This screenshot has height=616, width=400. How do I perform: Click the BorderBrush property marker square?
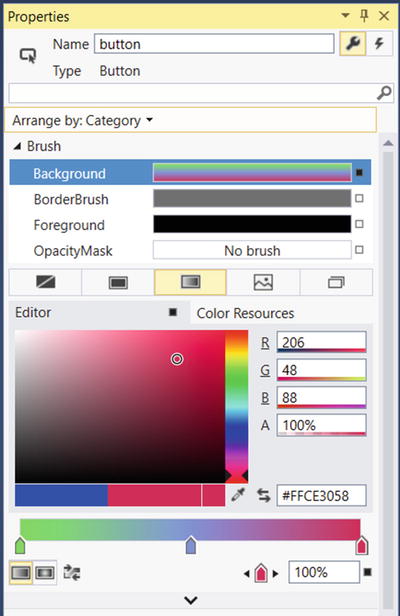click(x=359, y=199)
